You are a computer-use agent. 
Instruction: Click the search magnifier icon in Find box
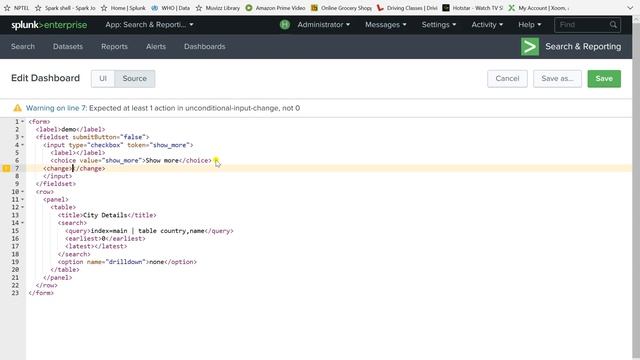(613, 25)
